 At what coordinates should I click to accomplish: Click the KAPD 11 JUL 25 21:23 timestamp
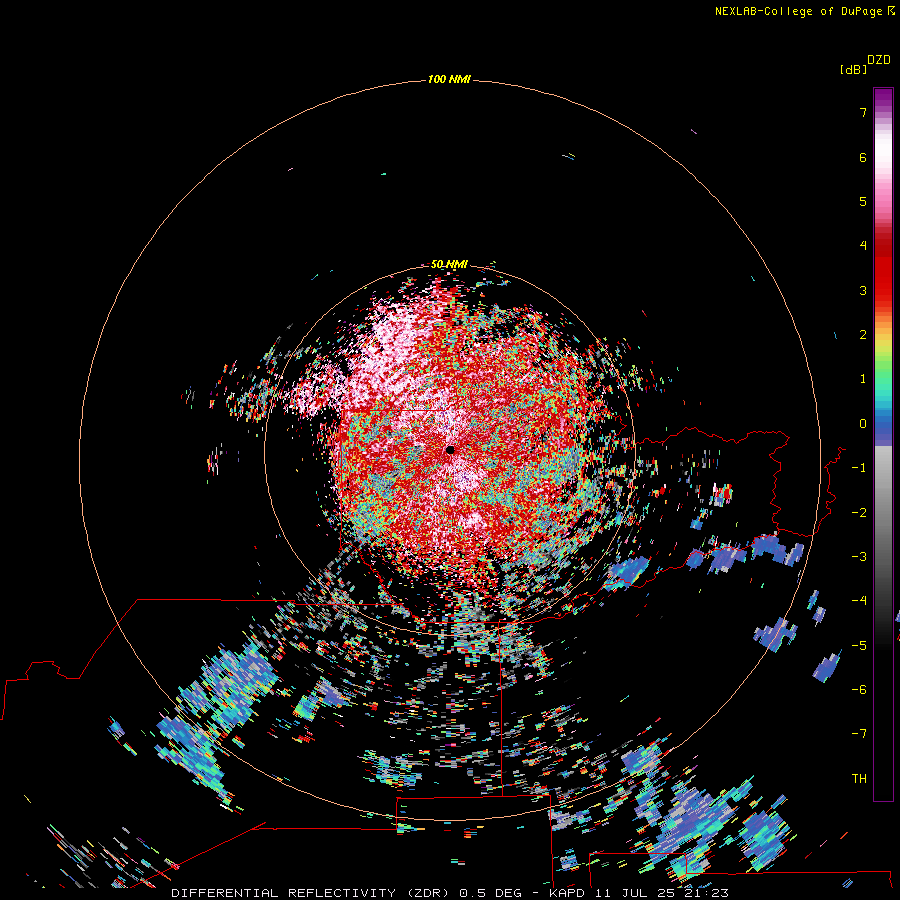639,893
